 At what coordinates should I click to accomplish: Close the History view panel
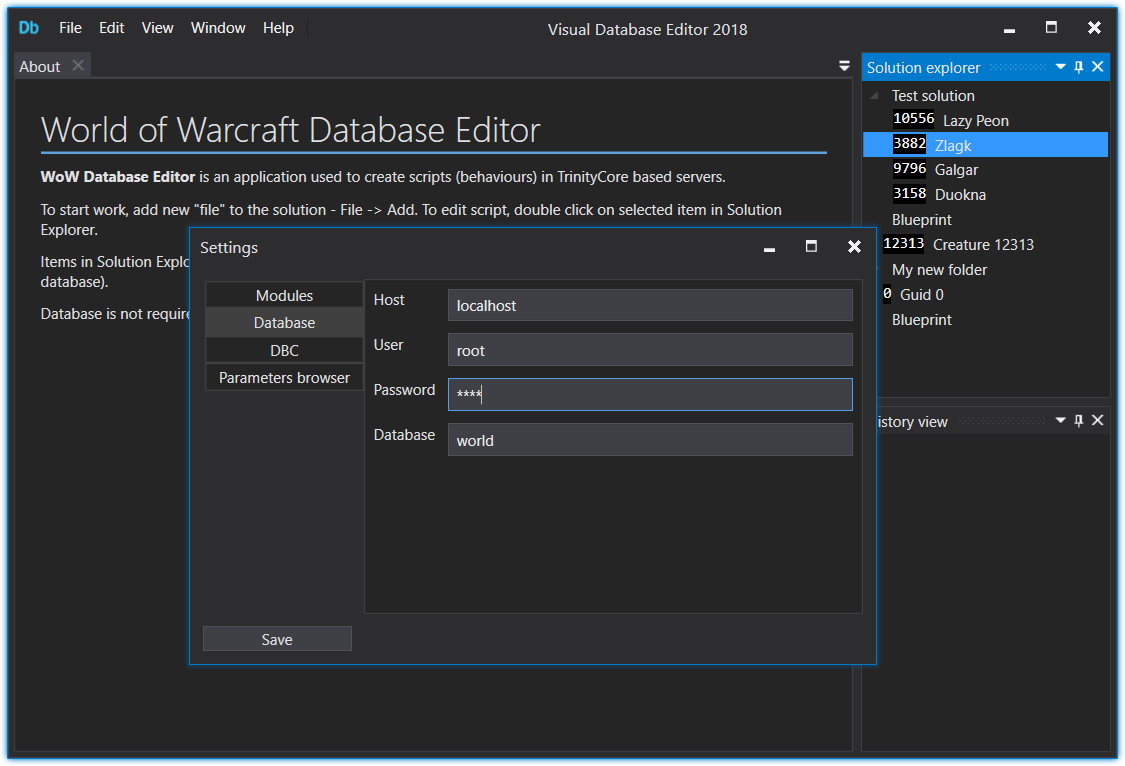pyautogui.click(x=1098, y=420)
